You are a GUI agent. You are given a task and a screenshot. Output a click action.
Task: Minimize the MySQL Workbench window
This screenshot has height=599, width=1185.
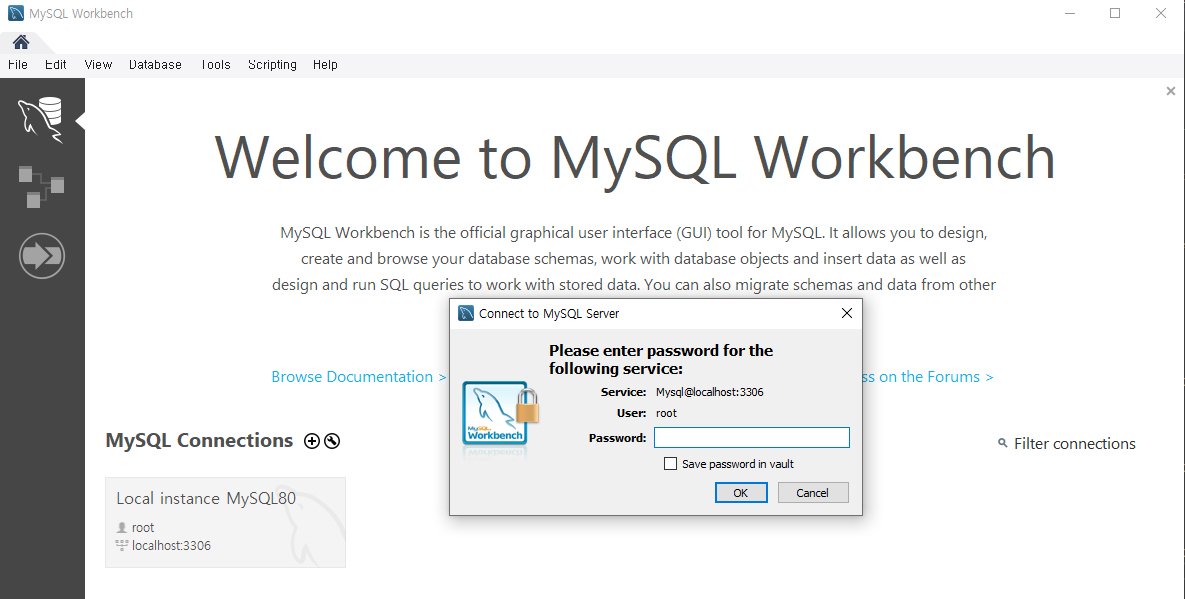pos(1069,13)
